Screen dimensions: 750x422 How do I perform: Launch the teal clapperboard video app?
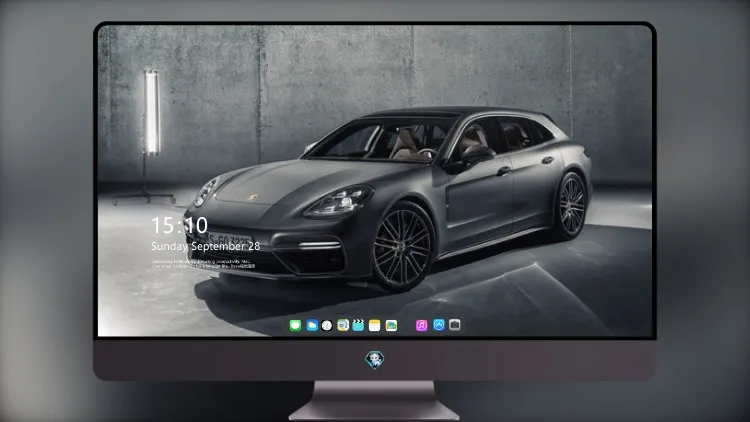click(x=358, y=325)
